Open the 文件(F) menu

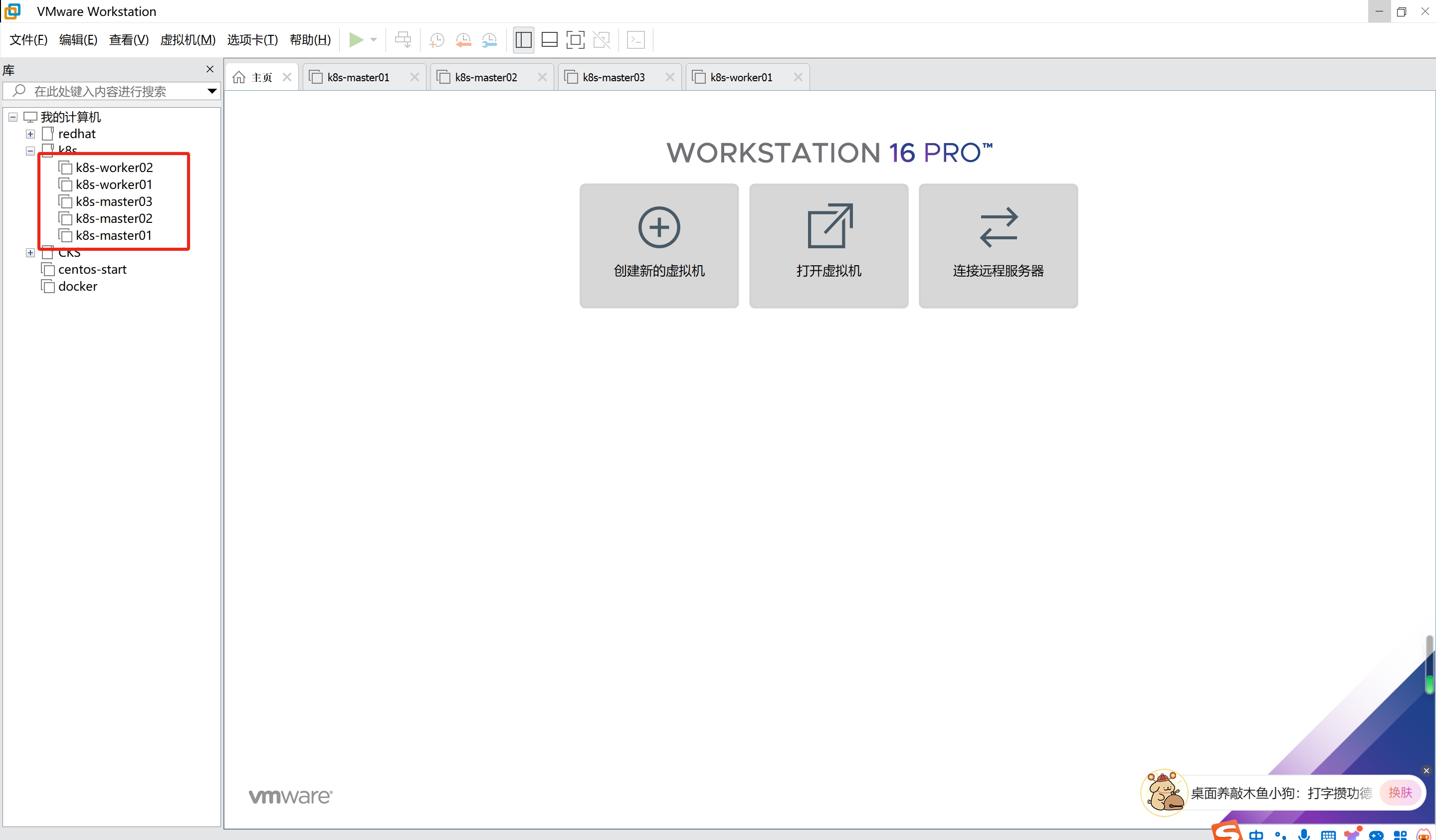(28, 40)
